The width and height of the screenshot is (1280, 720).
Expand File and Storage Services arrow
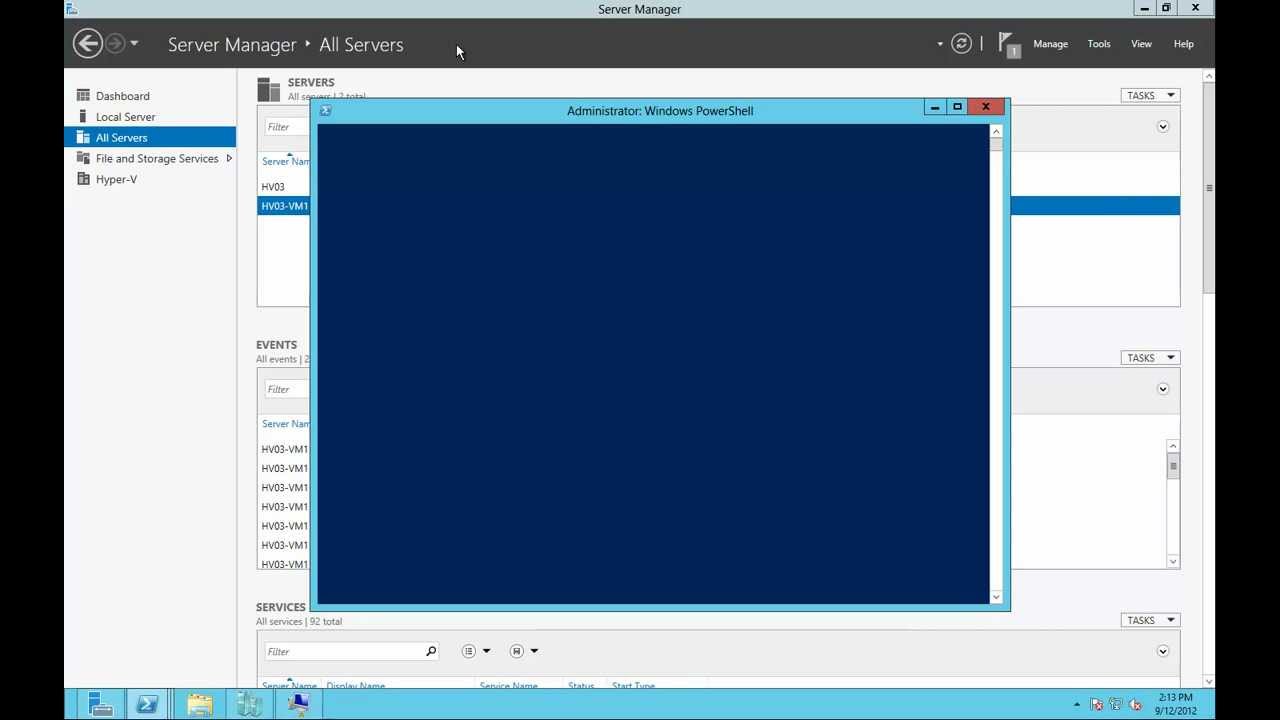[x=229, y=158]
